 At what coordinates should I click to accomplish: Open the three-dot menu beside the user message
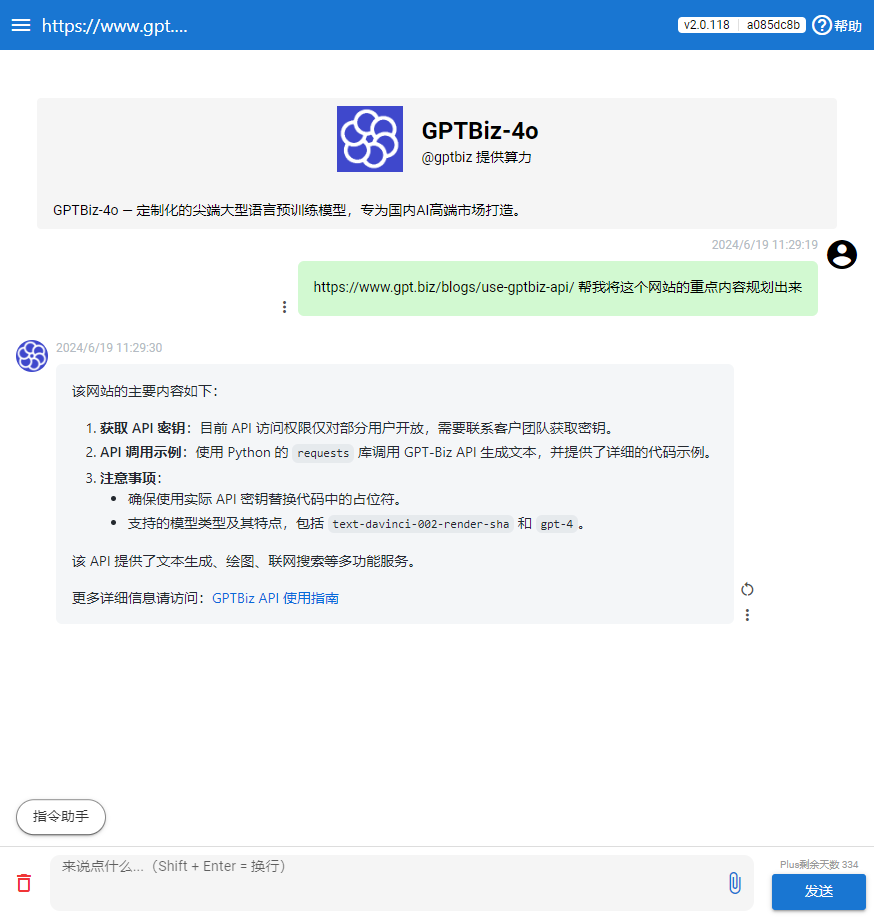(284, 307)
